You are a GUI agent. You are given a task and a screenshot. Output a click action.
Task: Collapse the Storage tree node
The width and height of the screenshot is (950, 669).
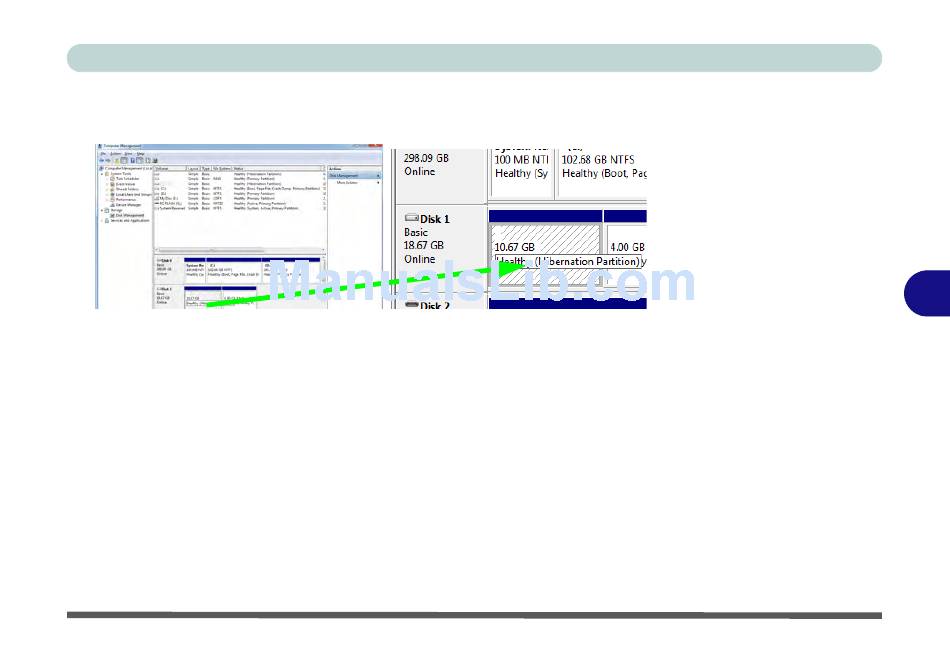tap(102, 210)
